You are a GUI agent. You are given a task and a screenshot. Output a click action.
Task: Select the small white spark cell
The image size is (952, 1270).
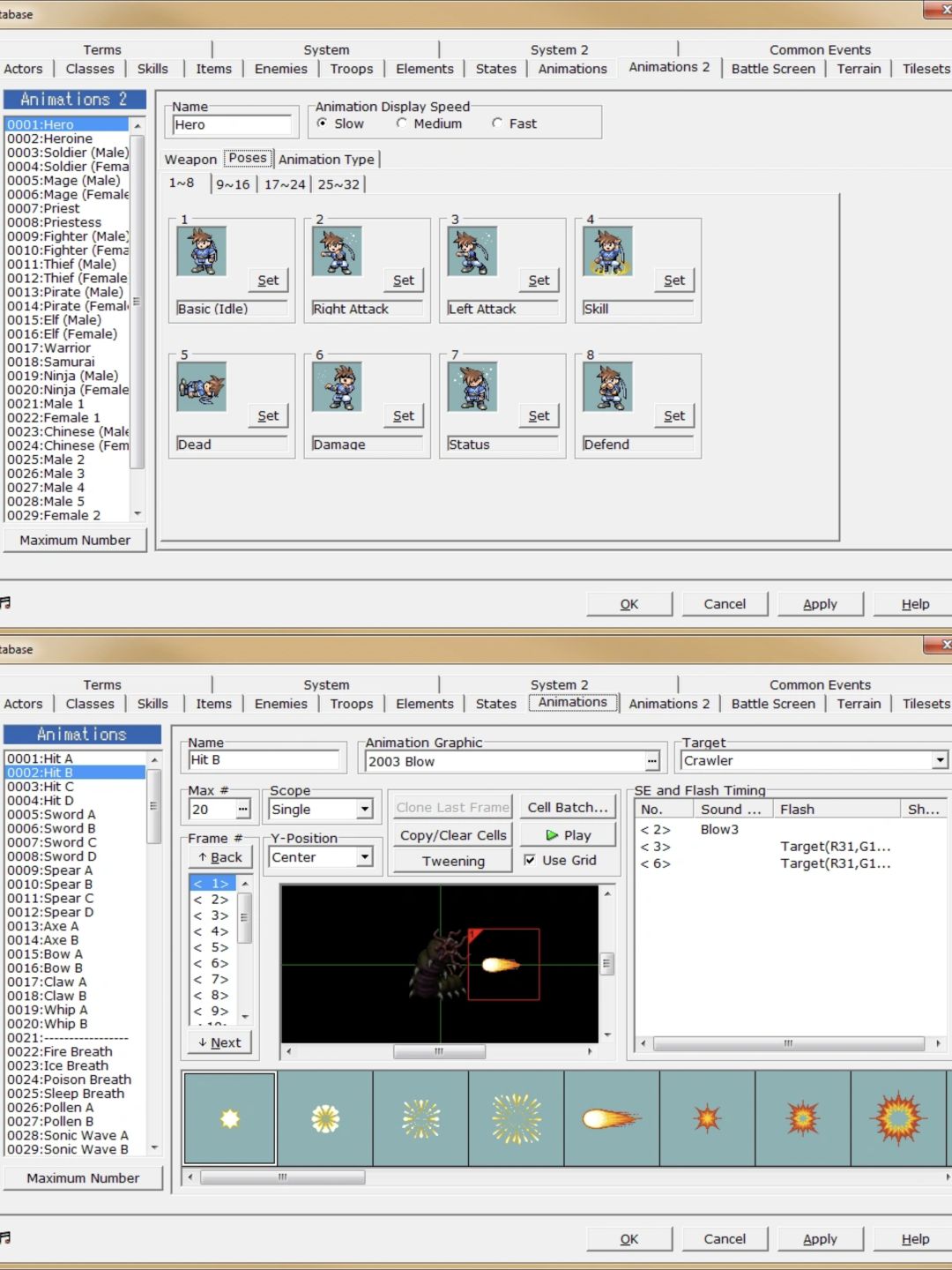[230, 1118]
